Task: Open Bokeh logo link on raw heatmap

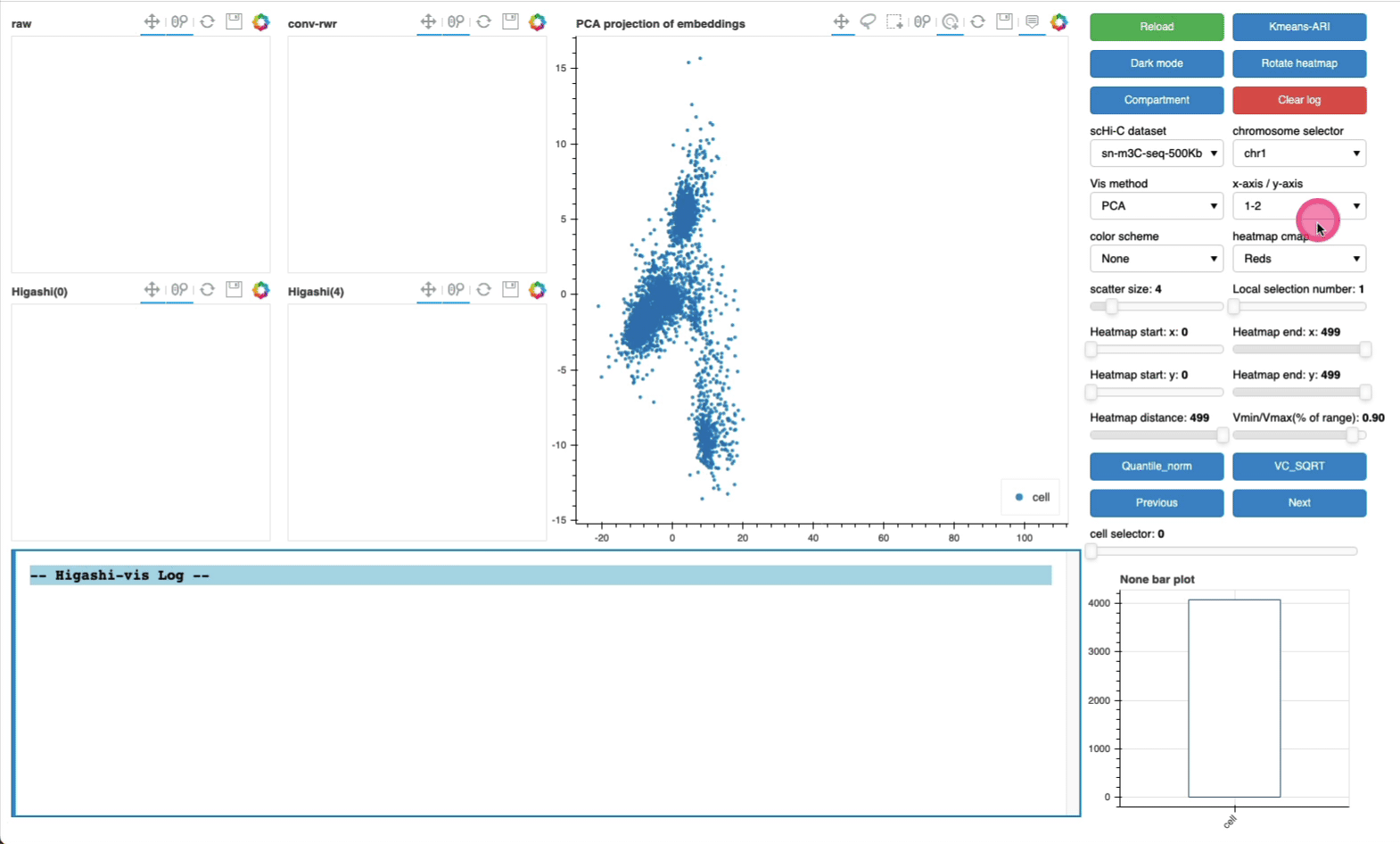Action: point(261,21)
